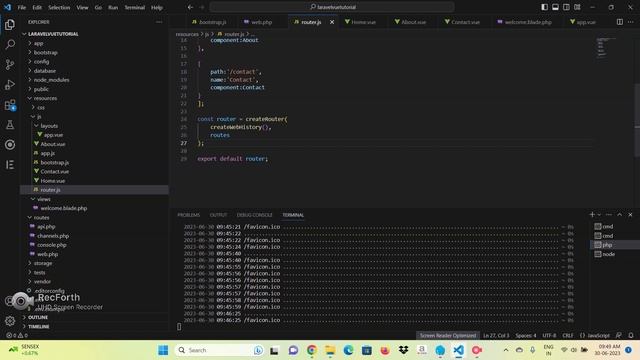Click Explorer more actions ellipsis
Viewport: 640px width, 360px height.
click(x=159, y=22)
